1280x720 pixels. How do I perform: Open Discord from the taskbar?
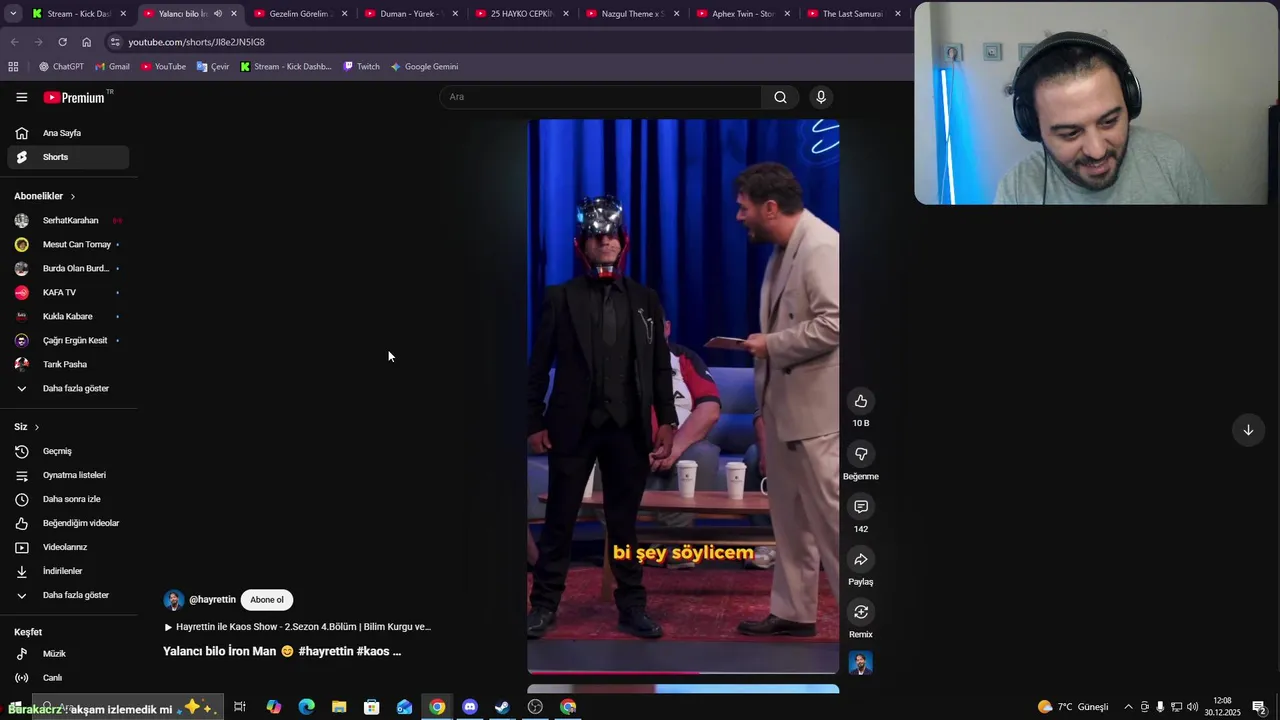tap(470, 707)
